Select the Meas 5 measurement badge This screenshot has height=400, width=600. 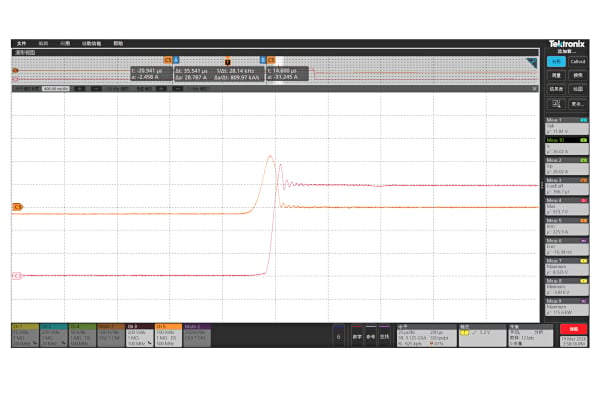(x=567, y=227)
